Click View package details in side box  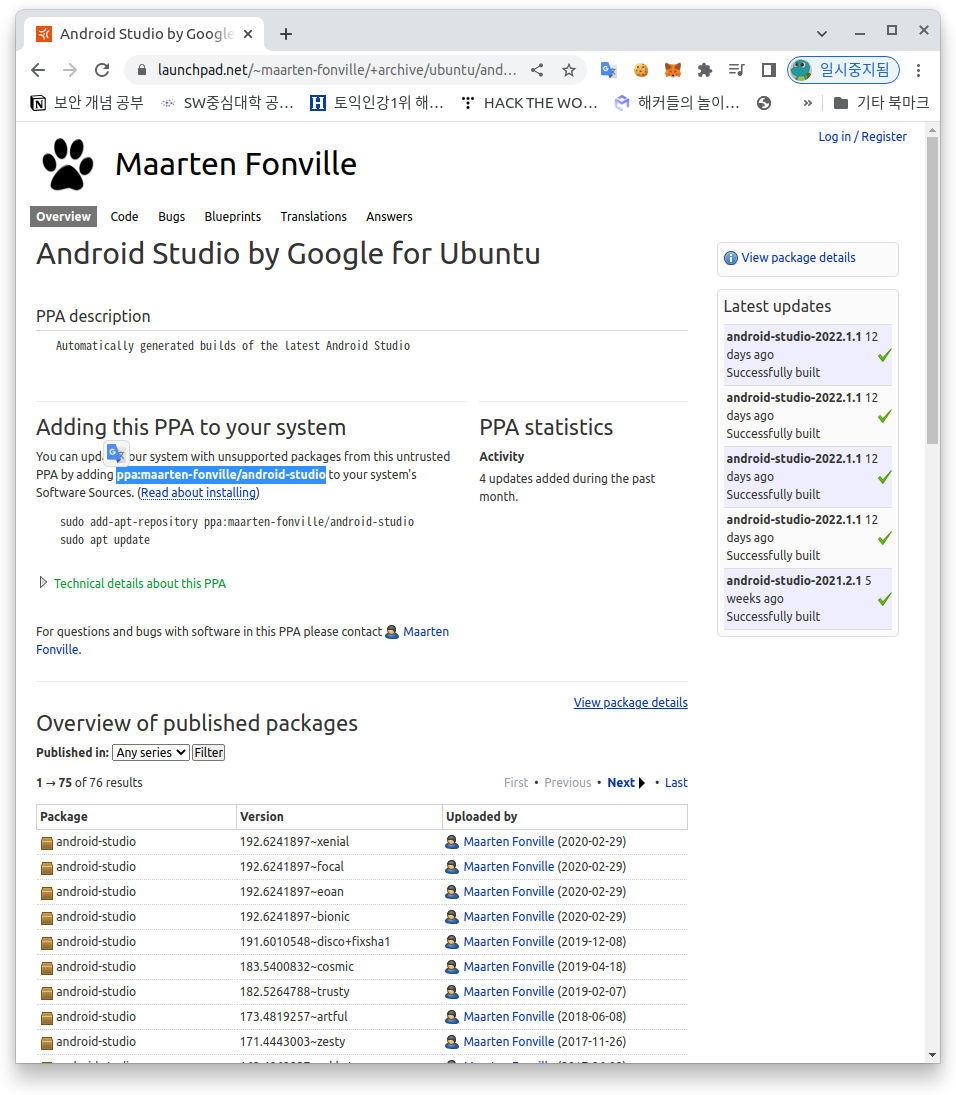click(798, 258)
